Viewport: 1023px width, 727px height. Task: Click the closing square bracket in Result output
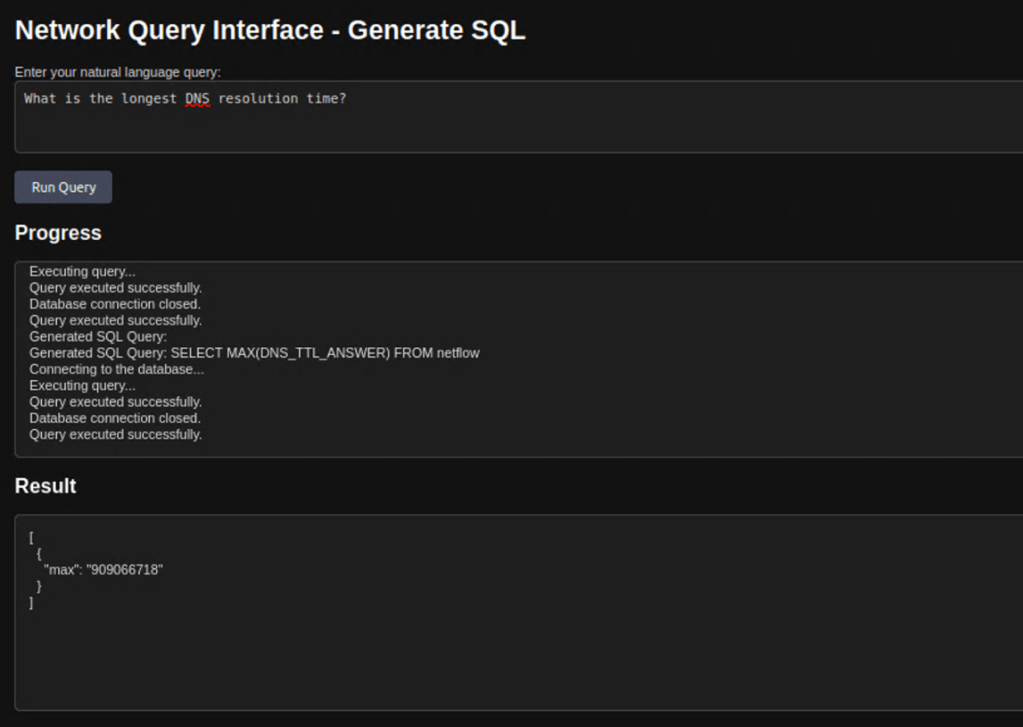coord(32,603)
